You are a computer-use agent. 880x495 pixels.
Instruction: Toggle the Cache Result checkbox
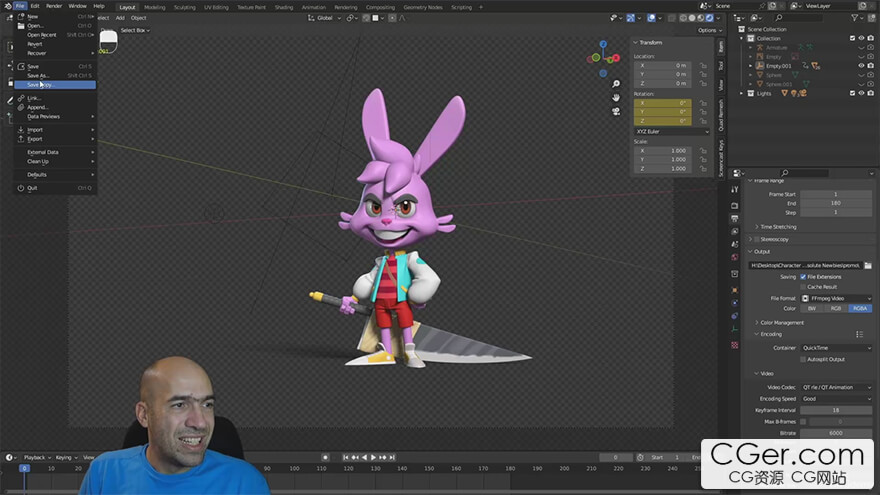(803, 287)
